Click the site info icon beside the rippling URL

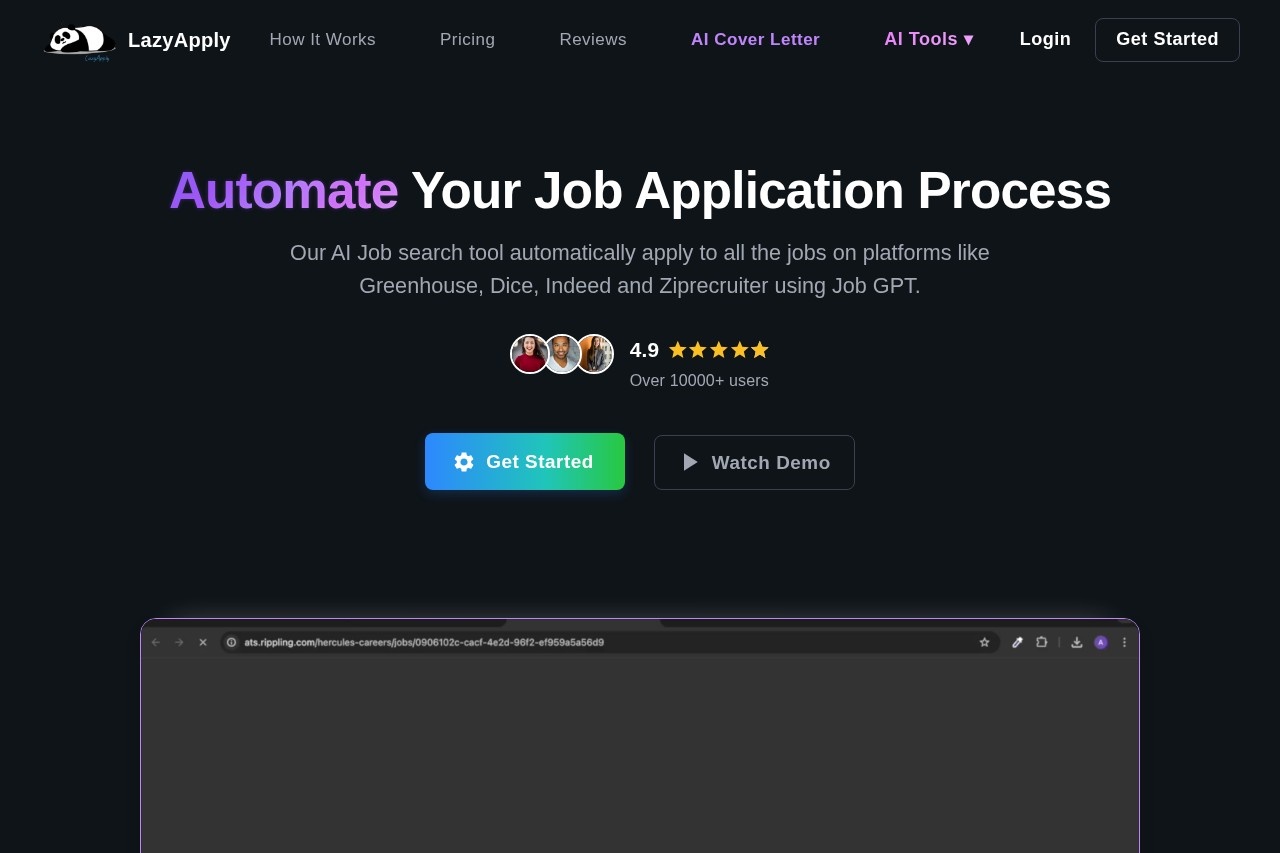pyautogui.click(x=231, y=642)
